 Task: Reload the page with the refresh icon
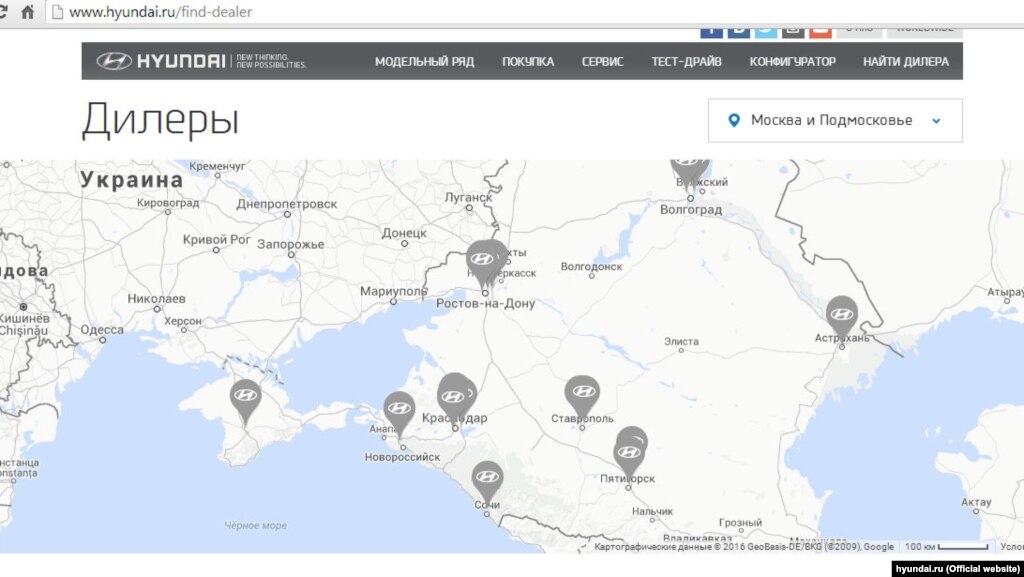click(3, 12)
